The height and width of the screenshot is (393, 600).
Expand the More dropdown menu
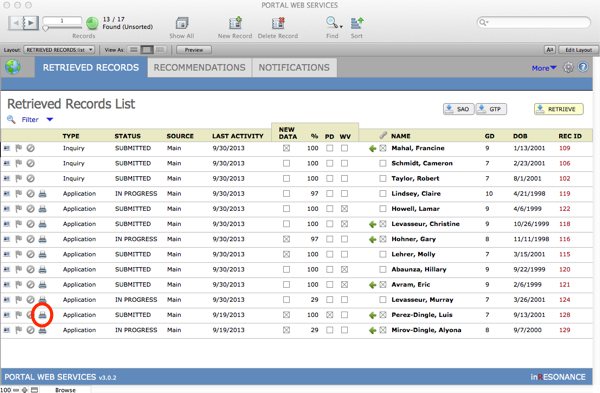click(544, 68)
